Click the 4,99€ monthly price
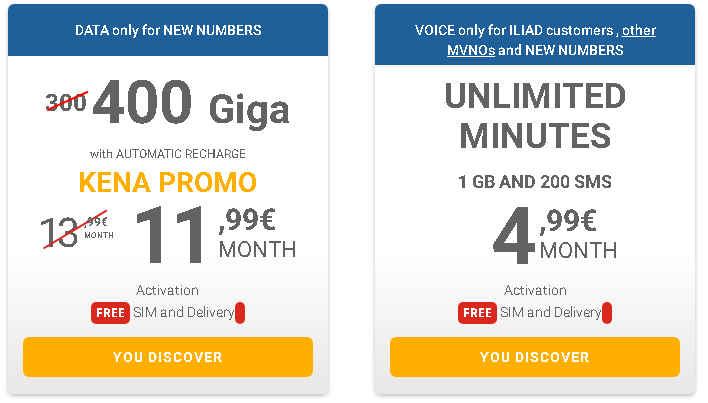Viewport: 708px width, 403px height. pyautogui.click(x=555, y=235)
